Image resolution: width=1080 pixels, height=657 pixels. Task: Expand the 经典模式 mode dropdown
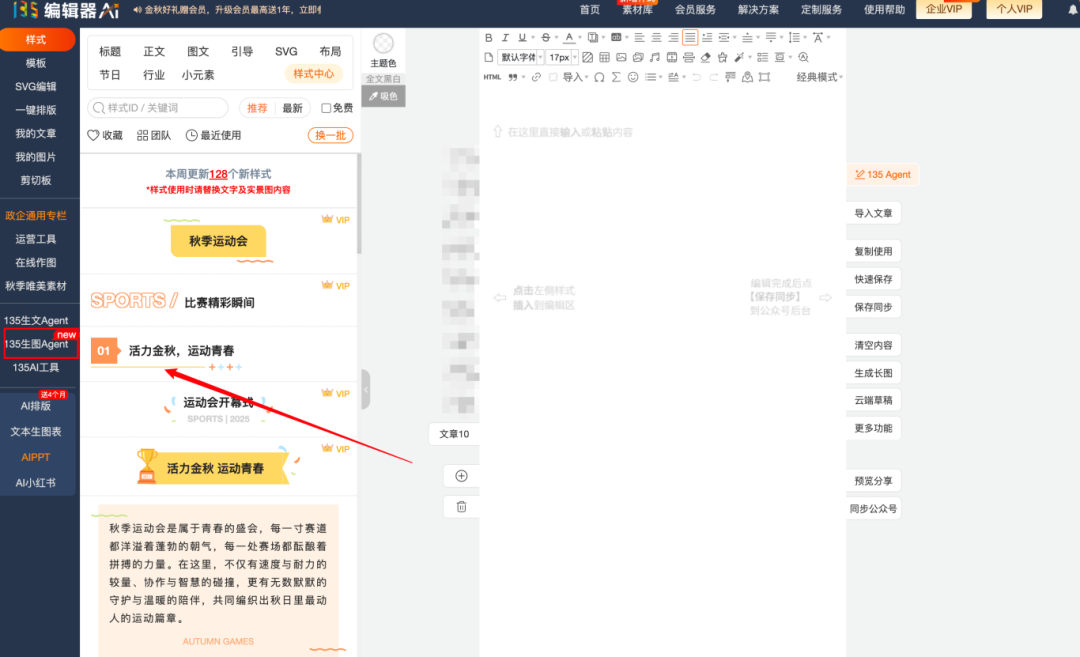tap(819, 77)
